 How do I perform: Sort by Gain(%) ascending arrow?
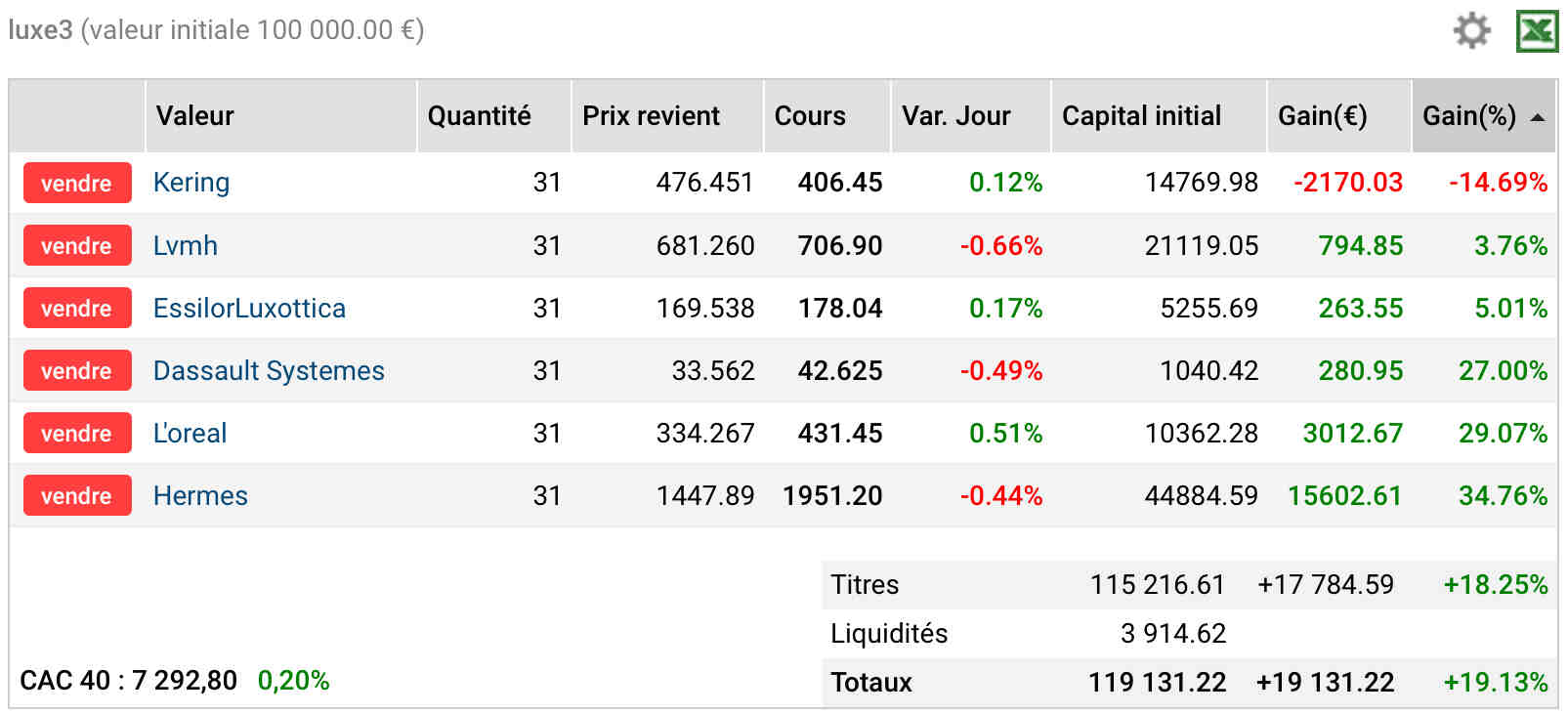(x=1537, y=117)
